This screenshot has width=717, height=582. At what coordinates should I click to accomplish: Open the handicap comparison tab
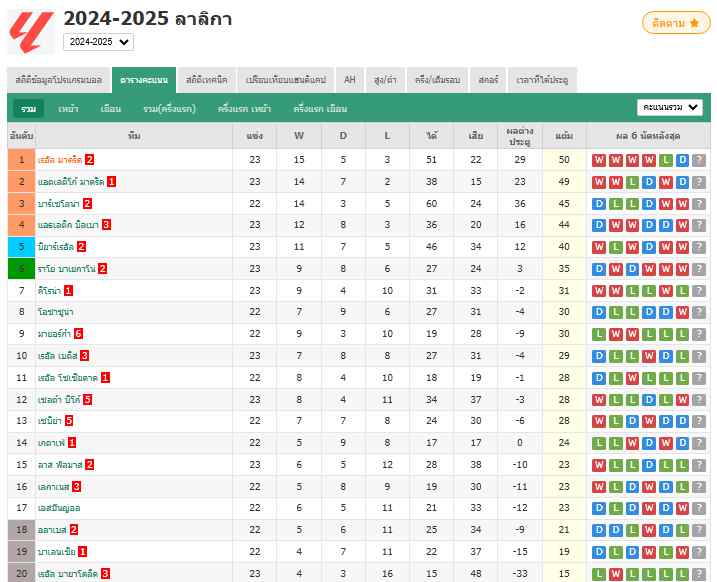pos(286,80)
